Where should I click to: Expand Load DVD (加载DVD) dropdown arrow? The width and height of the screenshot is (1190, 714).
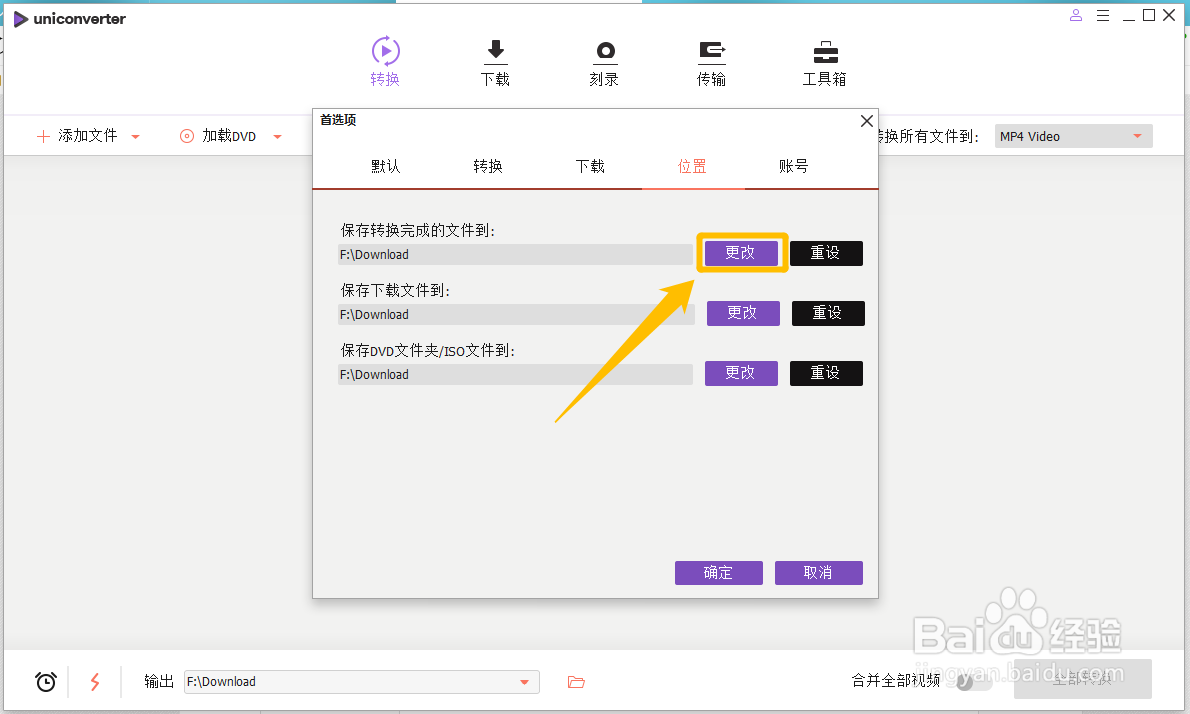click(278, 137)
